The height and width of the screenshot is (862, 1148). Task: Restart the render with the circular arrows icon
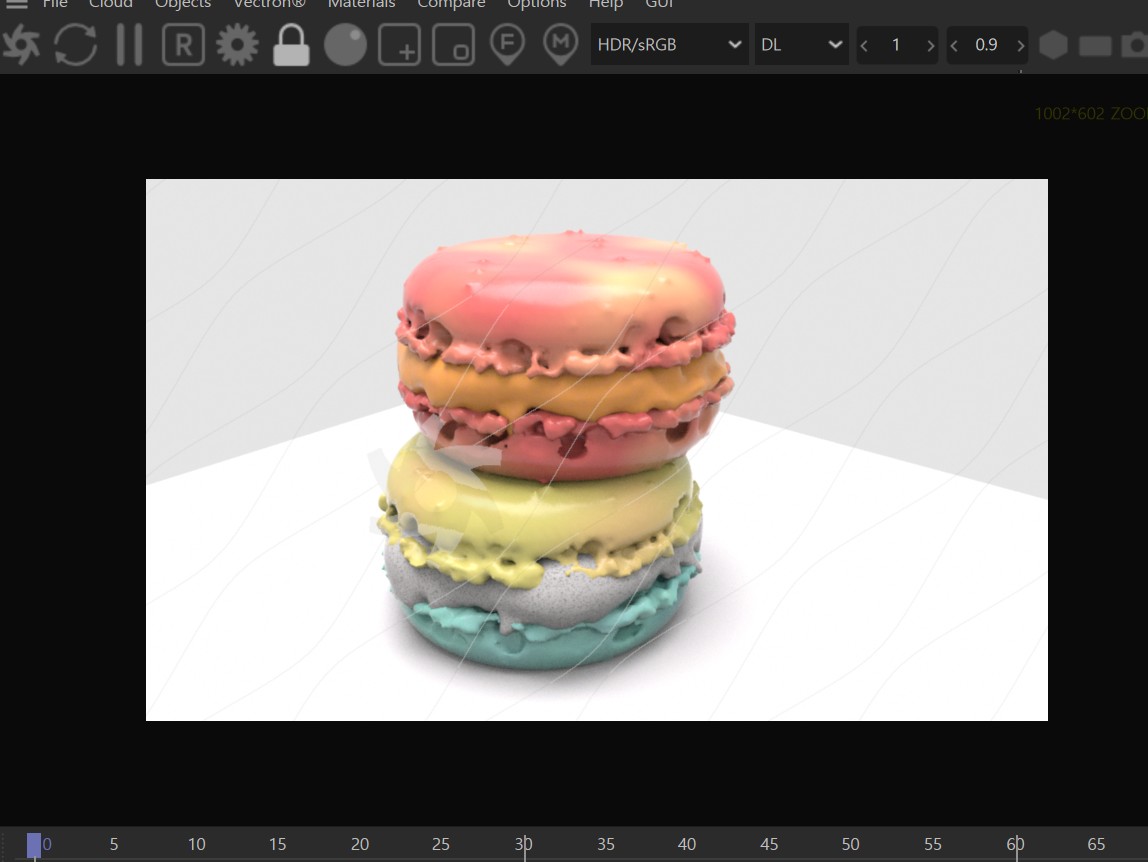click(75, 45)
